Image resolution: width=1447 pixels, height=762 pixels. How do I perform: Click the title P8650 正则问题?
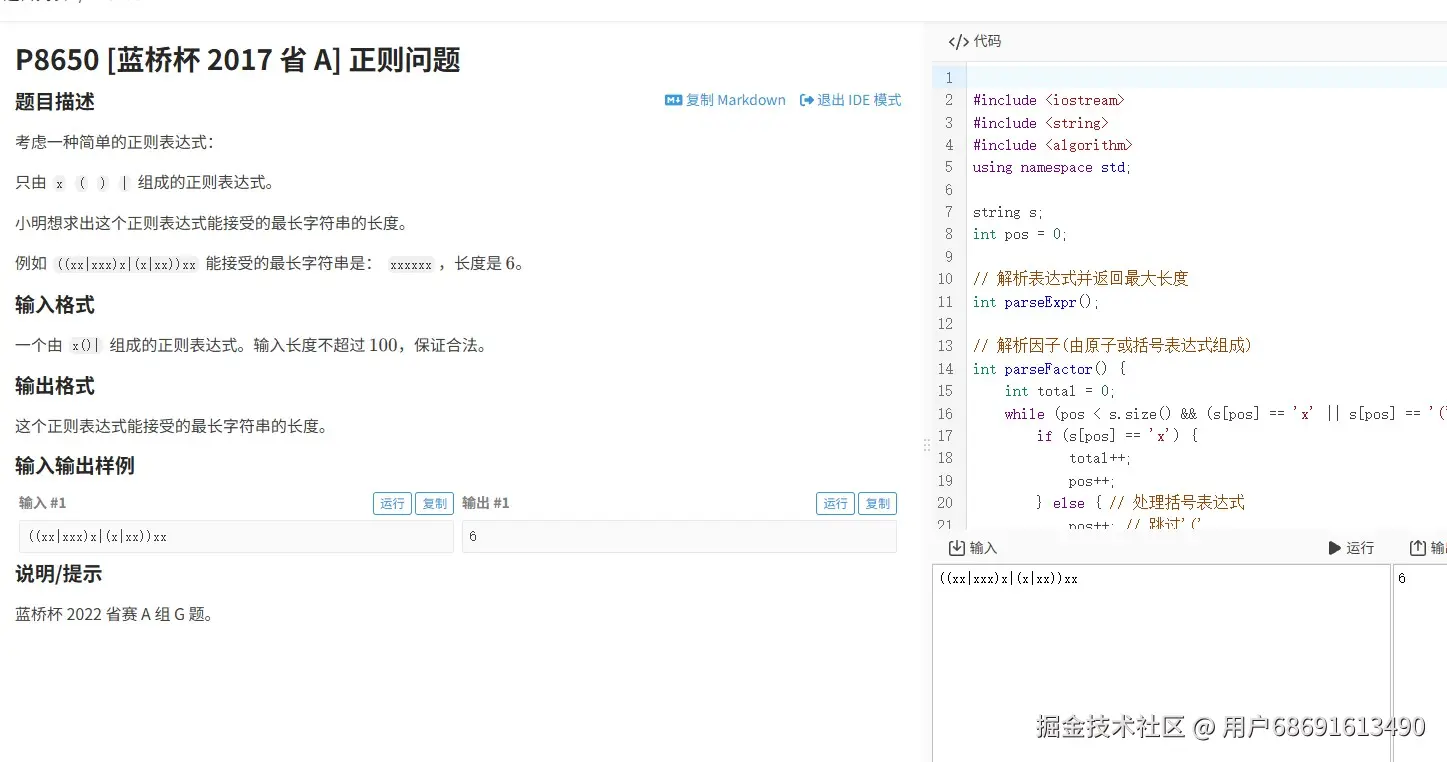pyautogui.click(x=238, y=60)
